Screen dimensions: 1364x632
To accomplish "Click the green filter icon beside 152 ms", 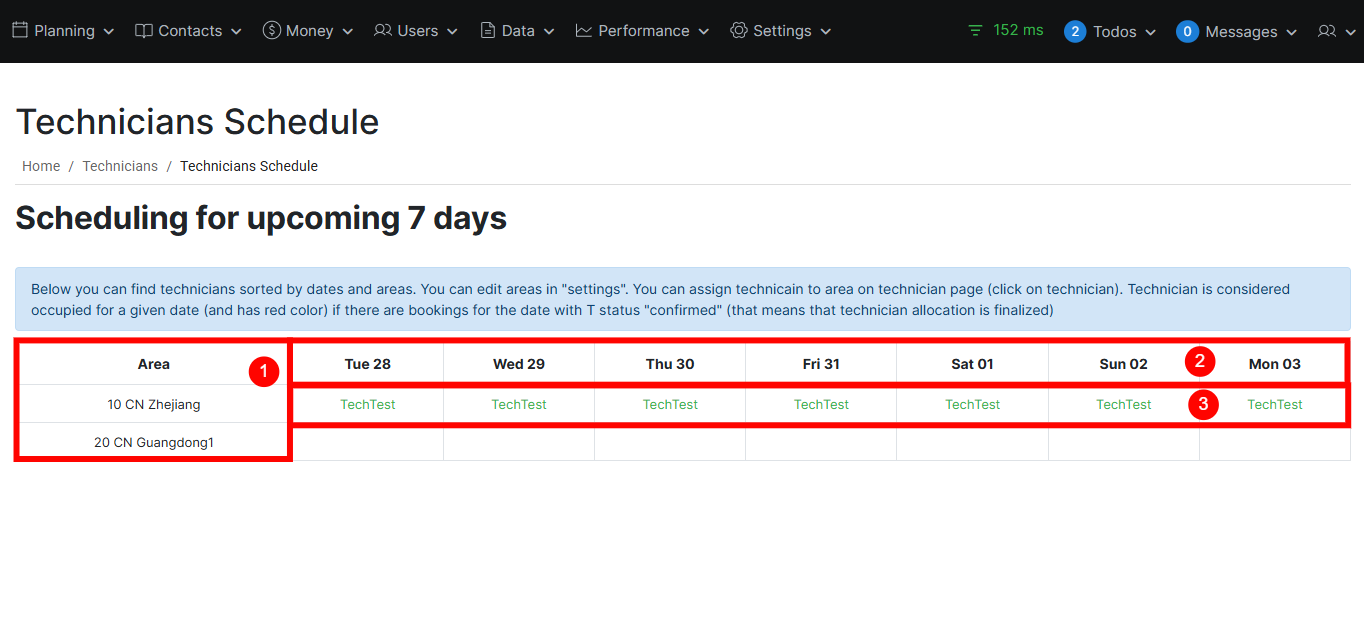I will pyautogui.click(x=976, y=31).
